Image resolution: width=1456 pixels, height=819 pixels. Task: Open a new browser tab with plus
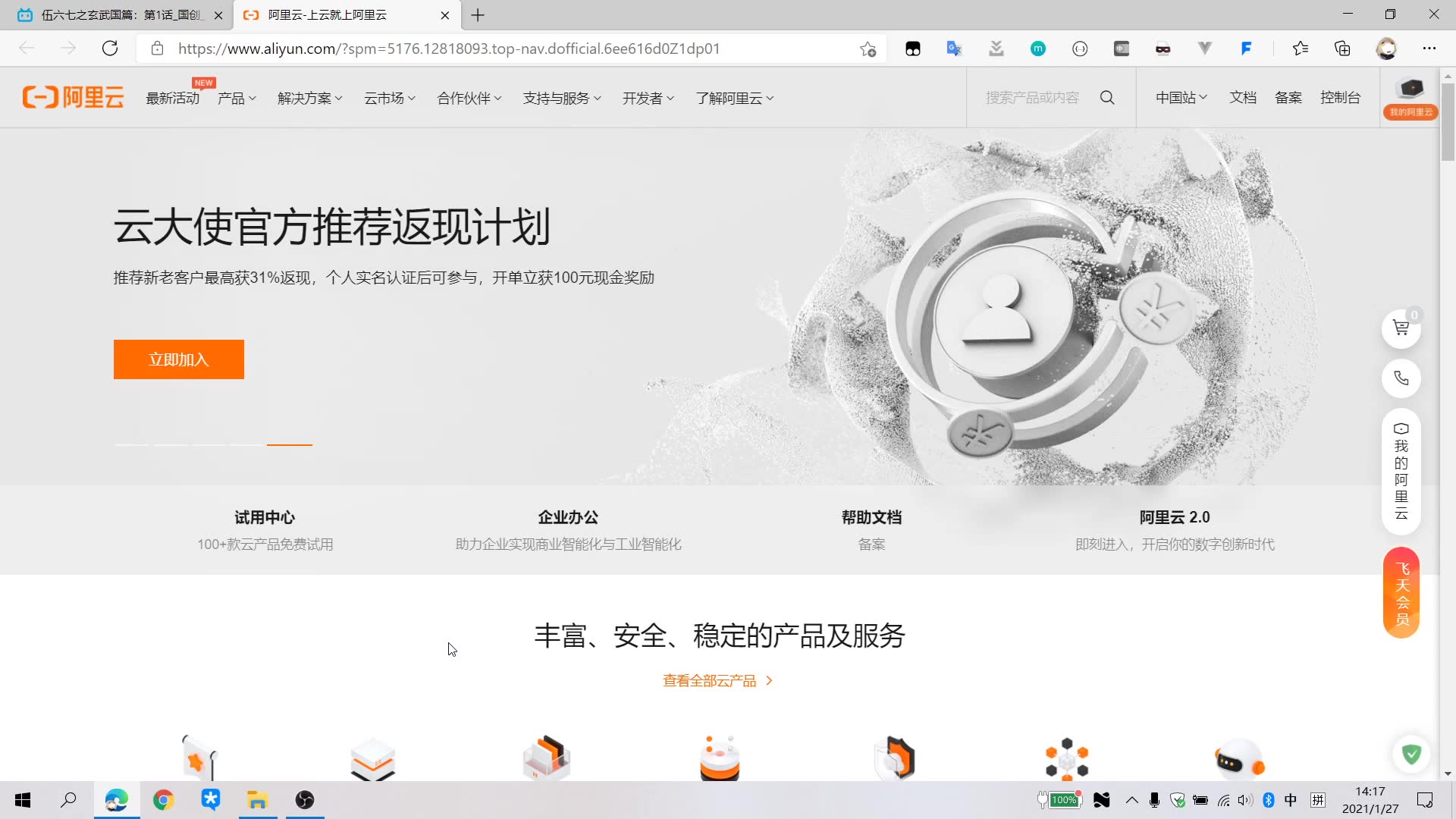tap(478, 15)
